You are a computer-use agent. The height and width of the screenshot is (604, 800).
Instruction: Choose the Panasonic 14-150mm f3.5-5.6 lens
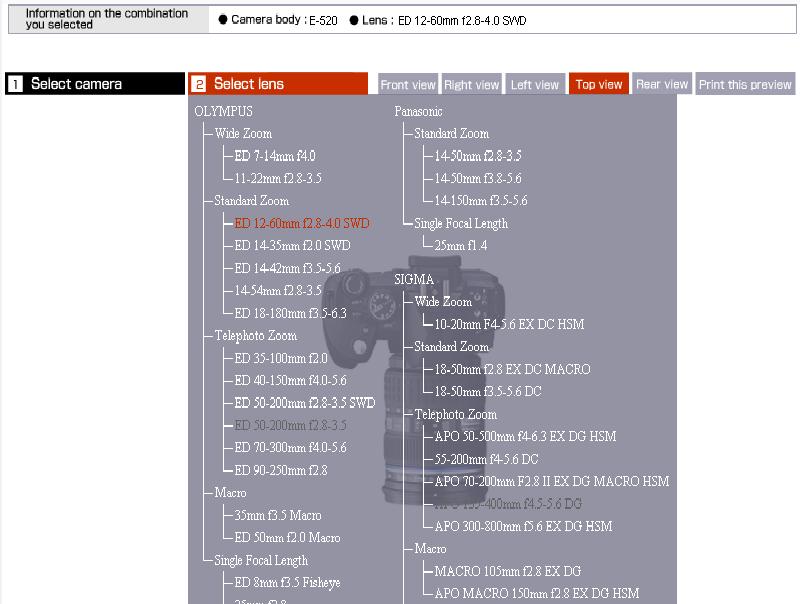[x=481, y=200]
